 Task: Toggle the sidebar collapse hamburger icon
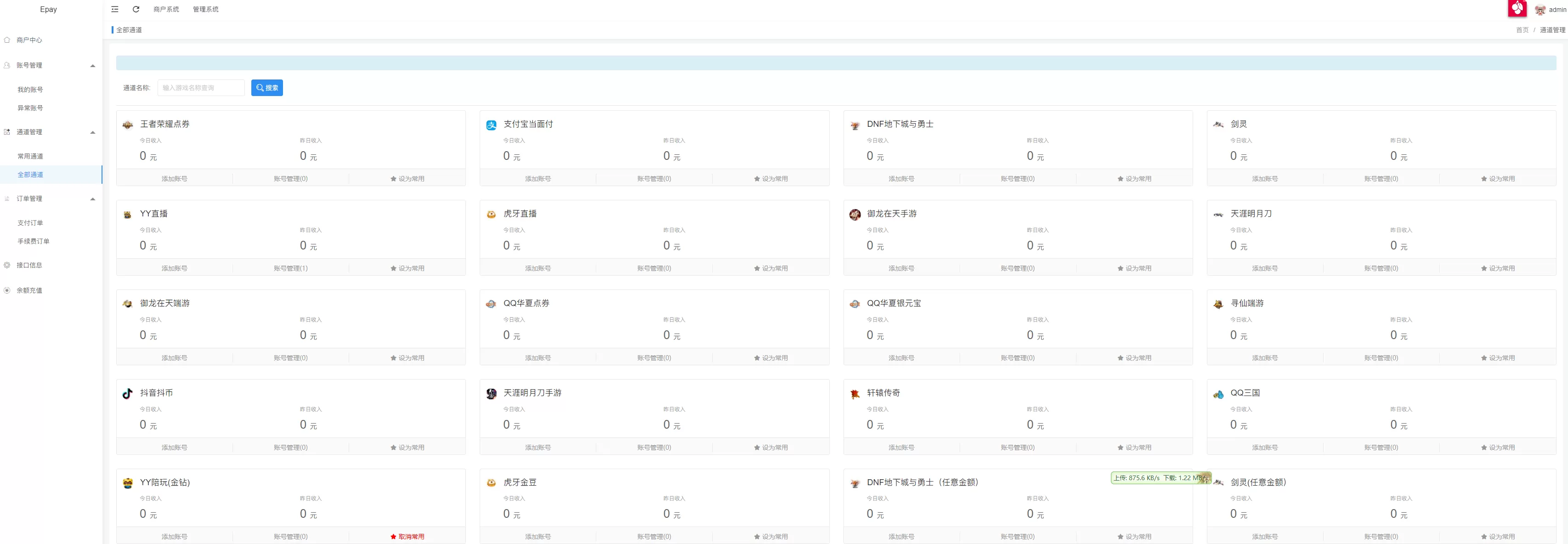(114, 9)
